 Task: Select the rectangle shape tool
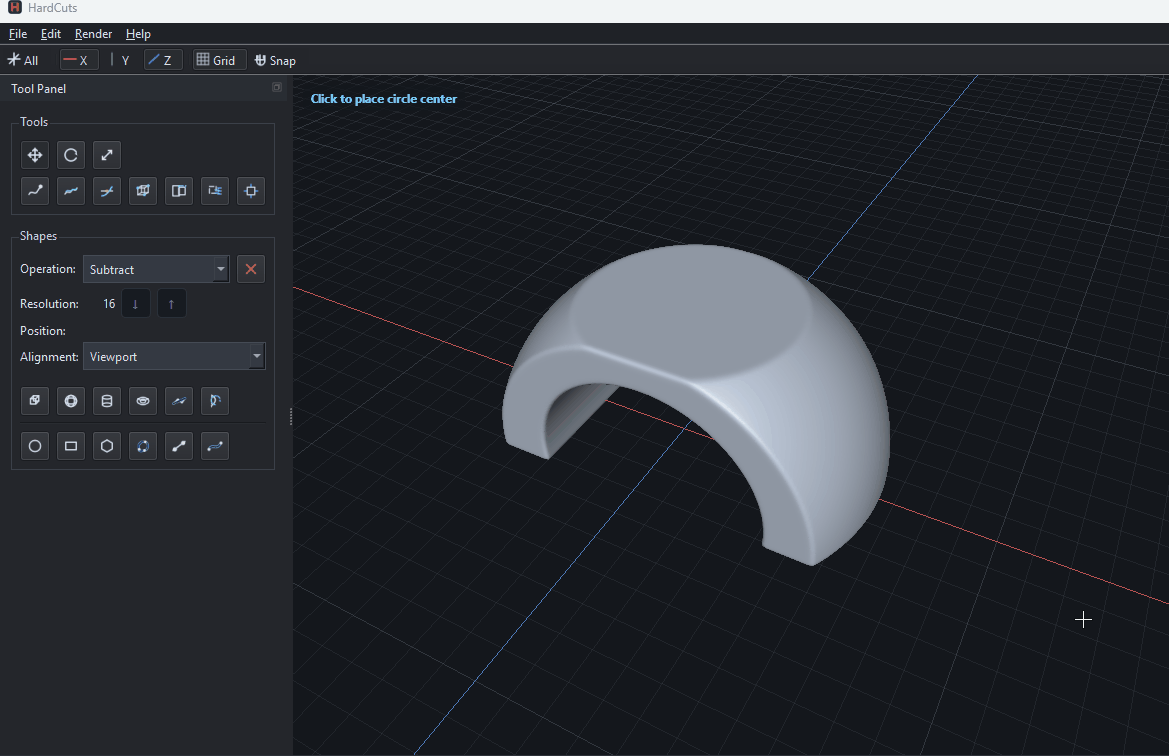[x=71, y=446]
